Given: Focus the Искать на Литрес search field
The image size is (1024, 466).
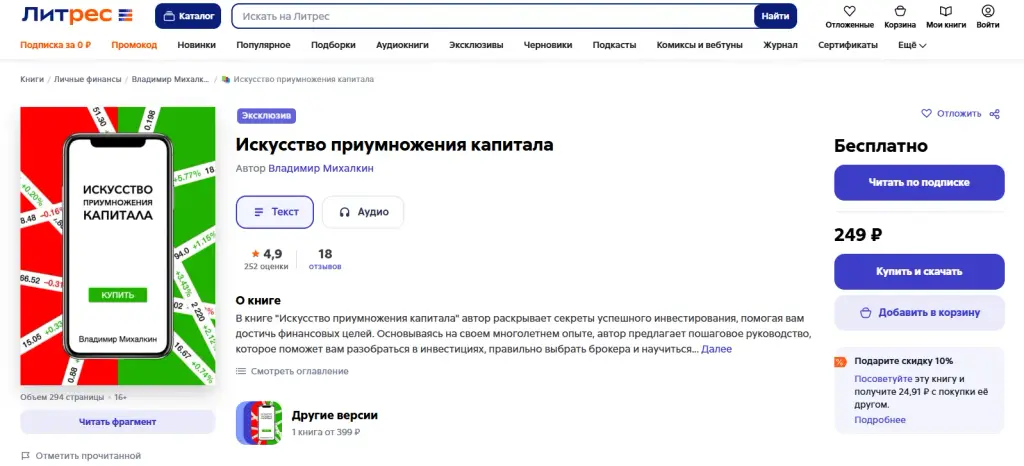Looking at the screenshot, I should coord(493,16).
